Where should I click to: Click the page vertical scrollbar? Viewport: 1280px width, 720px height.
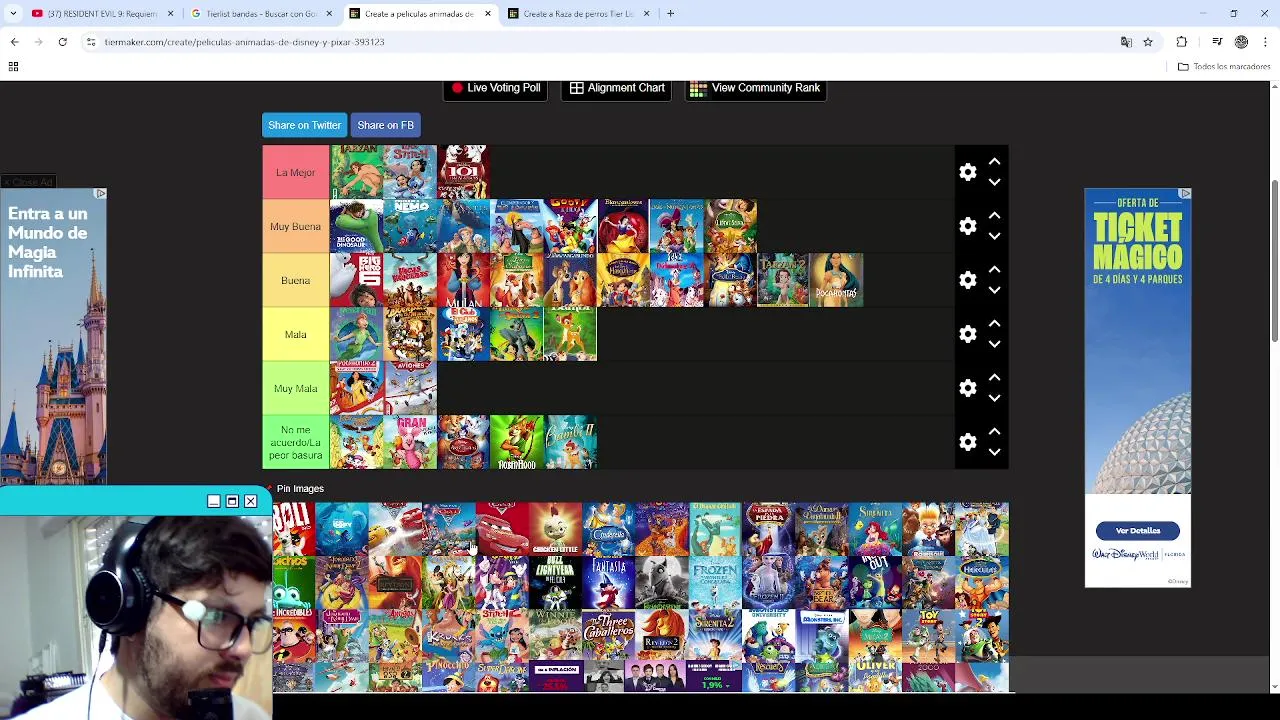pyautogui.click(x=1273, y=263)
